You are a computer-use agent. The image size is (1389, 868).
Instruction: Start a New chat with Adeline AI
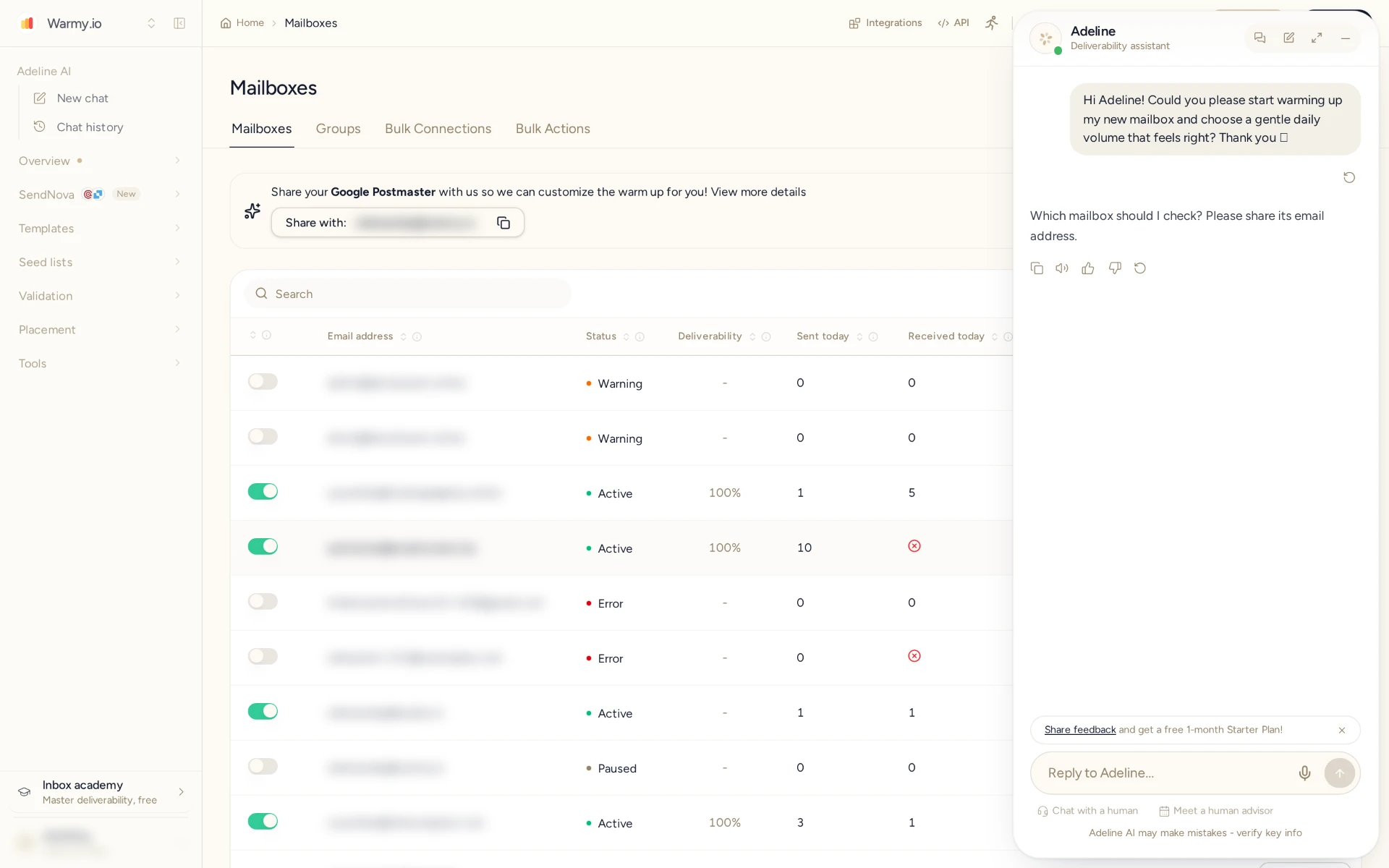tap(82, 98)
